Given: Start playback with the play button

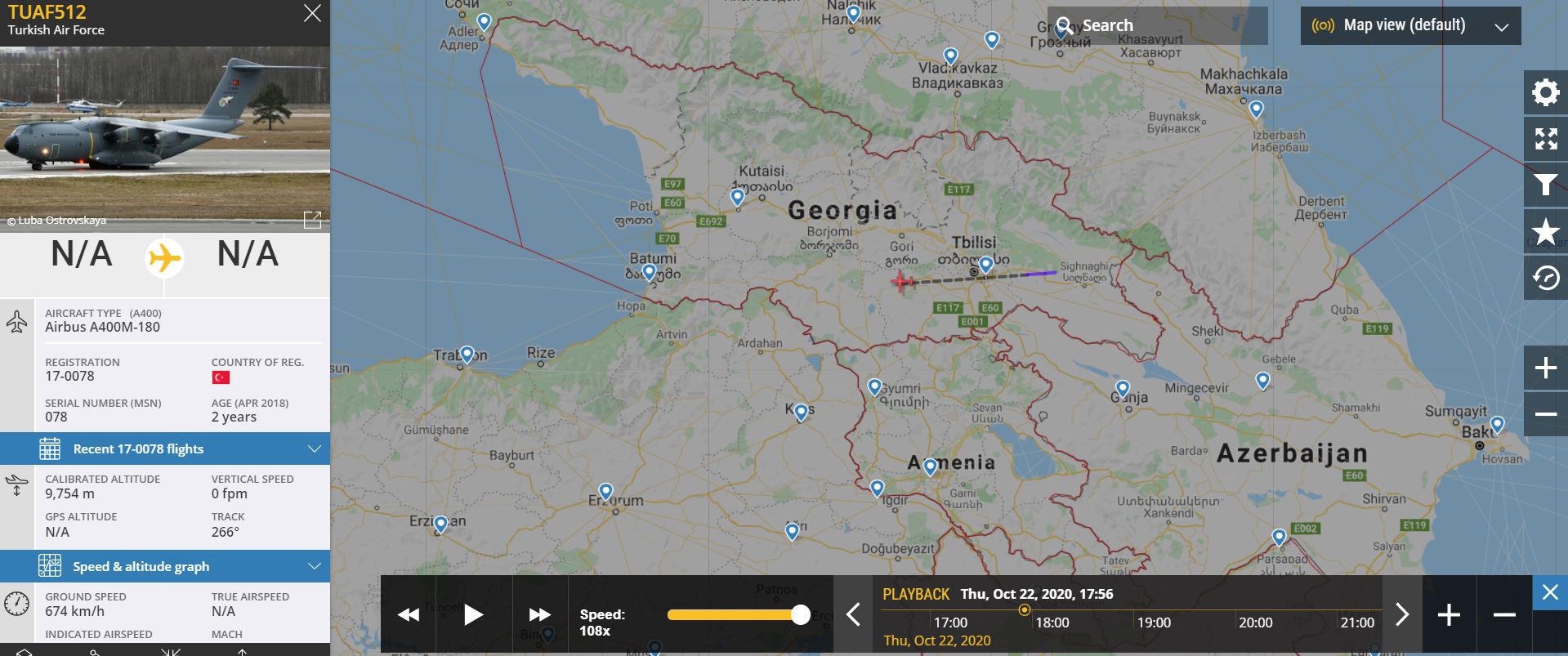Looking at the screenshot, I should click(473, 615).
